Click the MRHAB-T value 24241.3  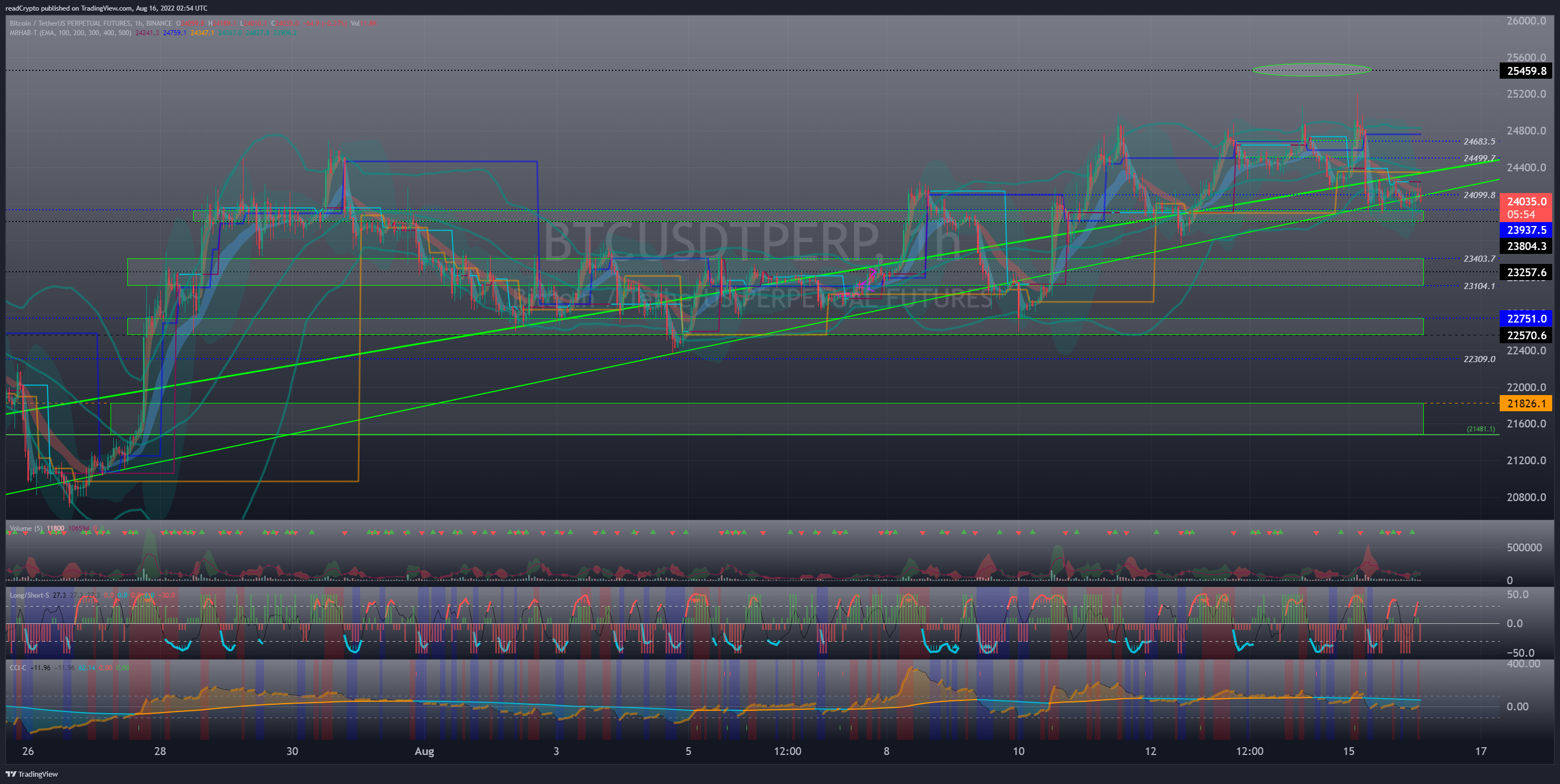click(147, 33)
